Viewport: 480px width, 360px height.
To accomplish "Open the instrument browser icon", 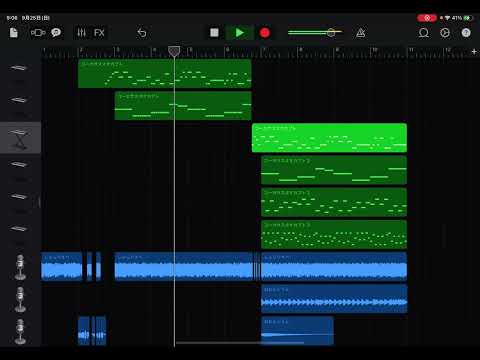I will pyautogui.click(x=38, y=33).
